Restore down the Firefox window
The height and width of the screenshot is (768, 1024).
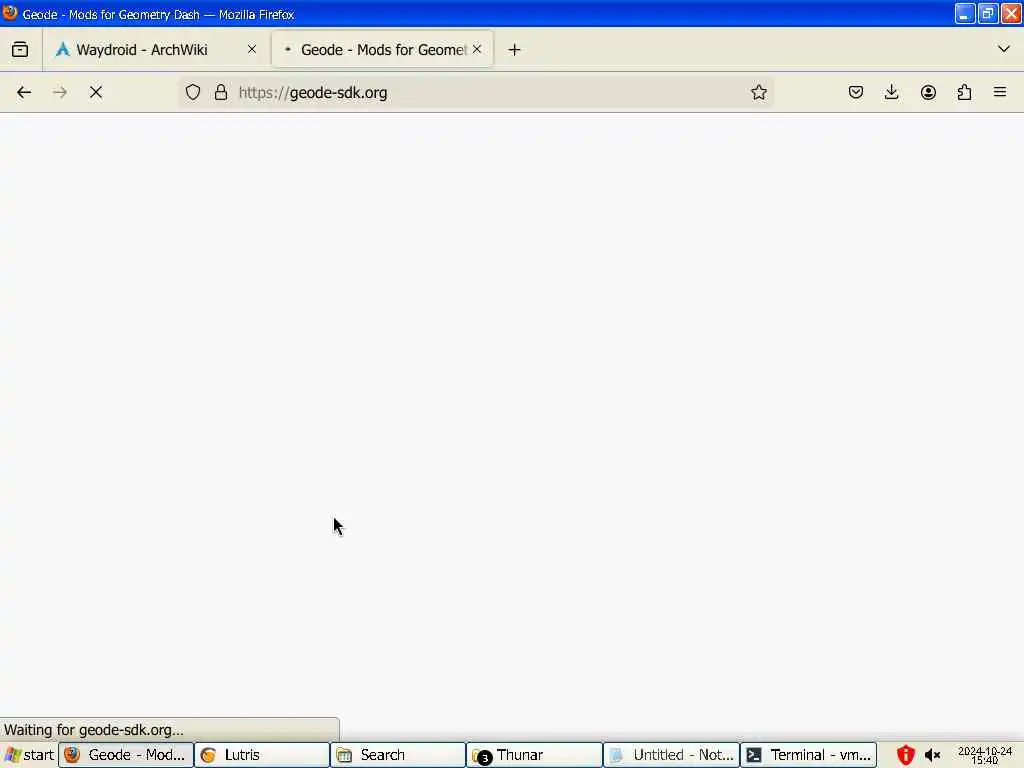988,14
